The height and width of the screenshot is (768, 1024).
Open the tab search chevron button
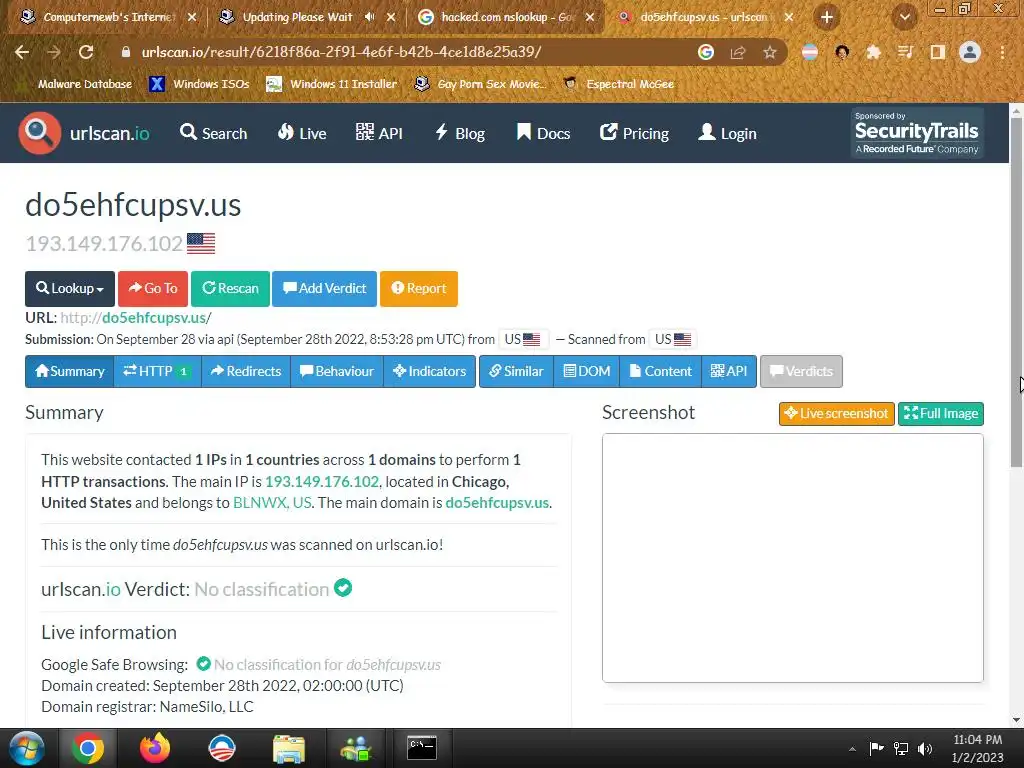[x=904, y=17]
